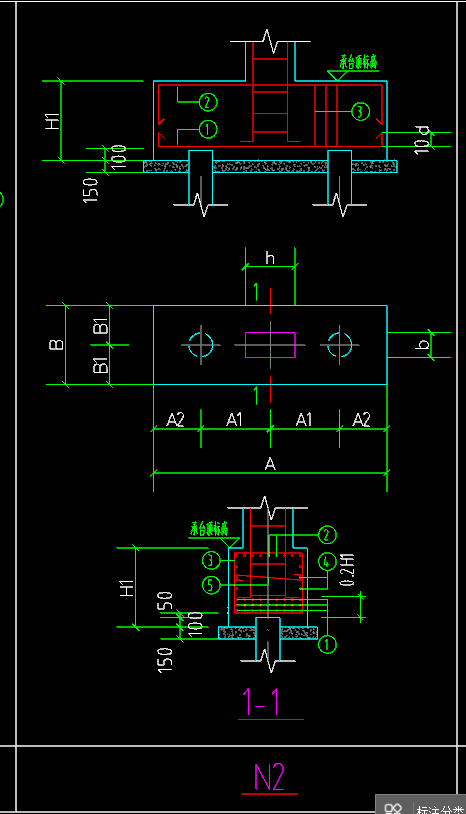Select the 50 dimension in section 1-1
This screenshot has width=466, height=814.
pyautogui.click(x=166, y=601)
